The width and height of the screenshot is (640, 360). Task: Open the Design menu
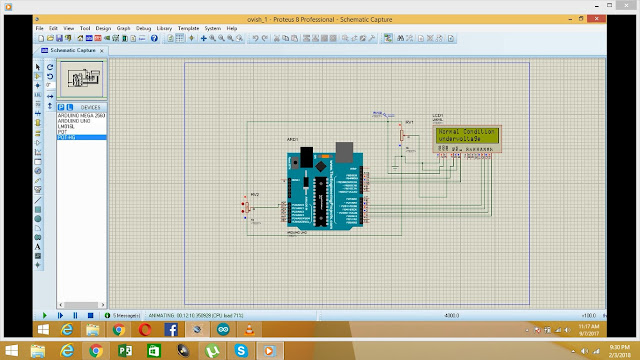coord(103,28)
